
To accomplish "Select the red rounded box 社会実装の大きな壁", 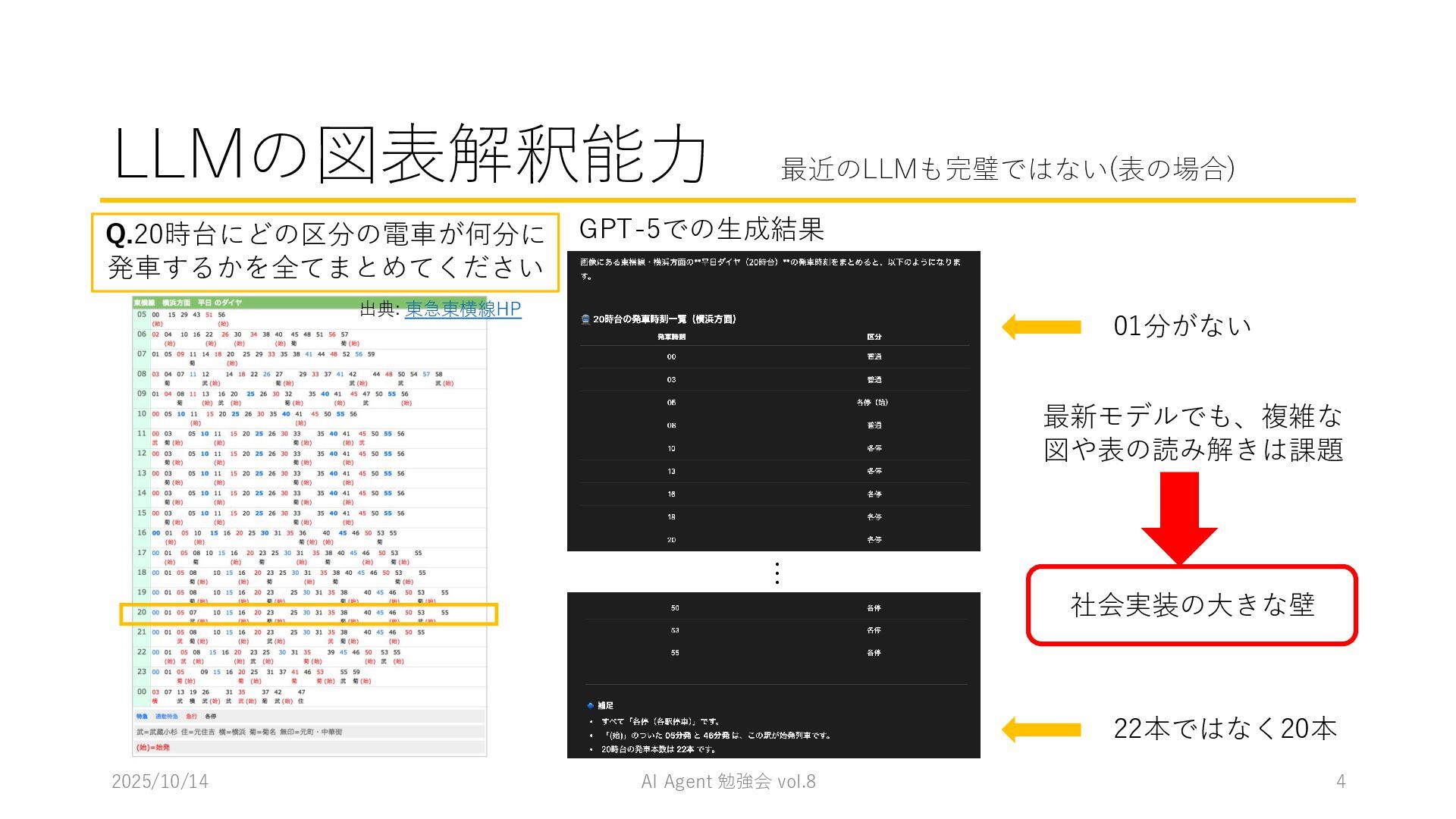I will click(x=1191, y=605).
